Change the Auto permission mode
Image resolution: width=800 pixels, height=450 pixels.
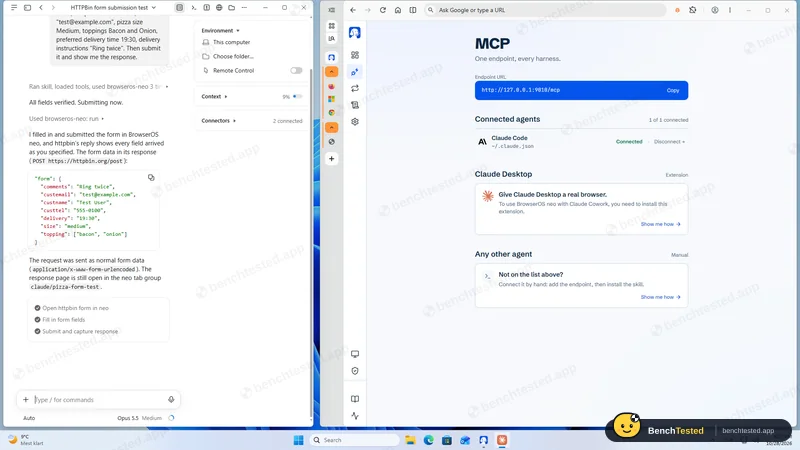coord(29,418)
